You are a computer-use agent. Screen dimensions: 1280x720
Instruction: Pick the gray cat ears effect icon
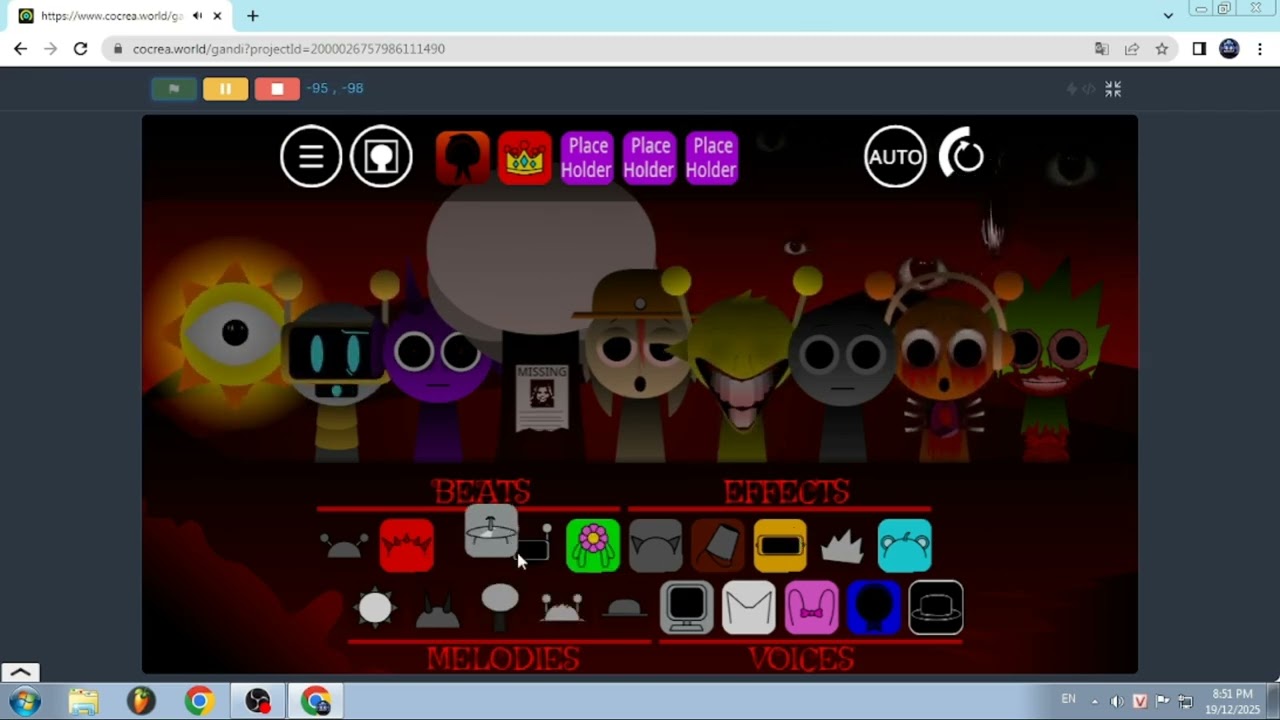coord(655,546)
